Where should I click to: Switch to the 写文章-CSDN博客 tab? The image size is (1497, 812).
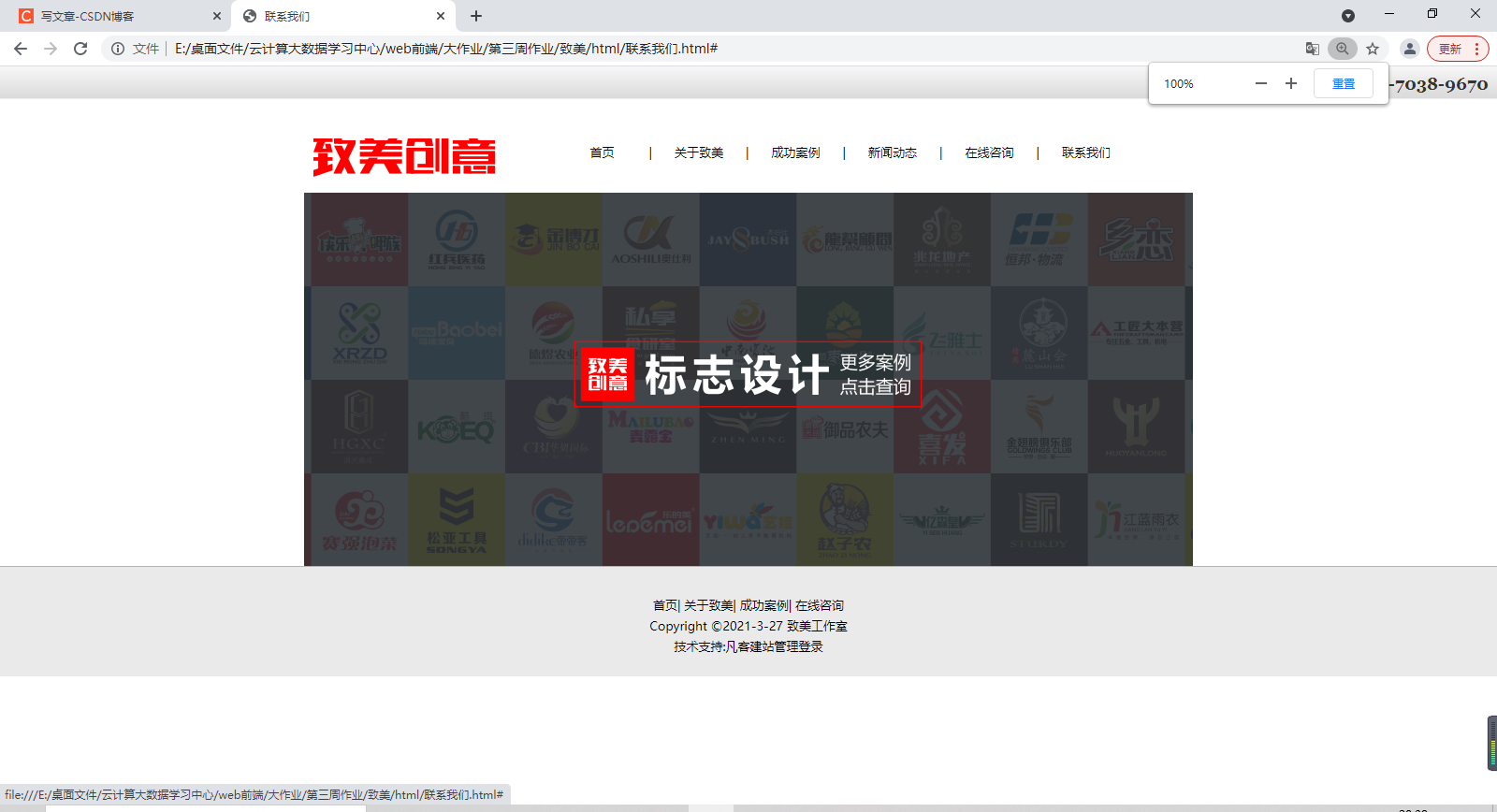[115, 16]
